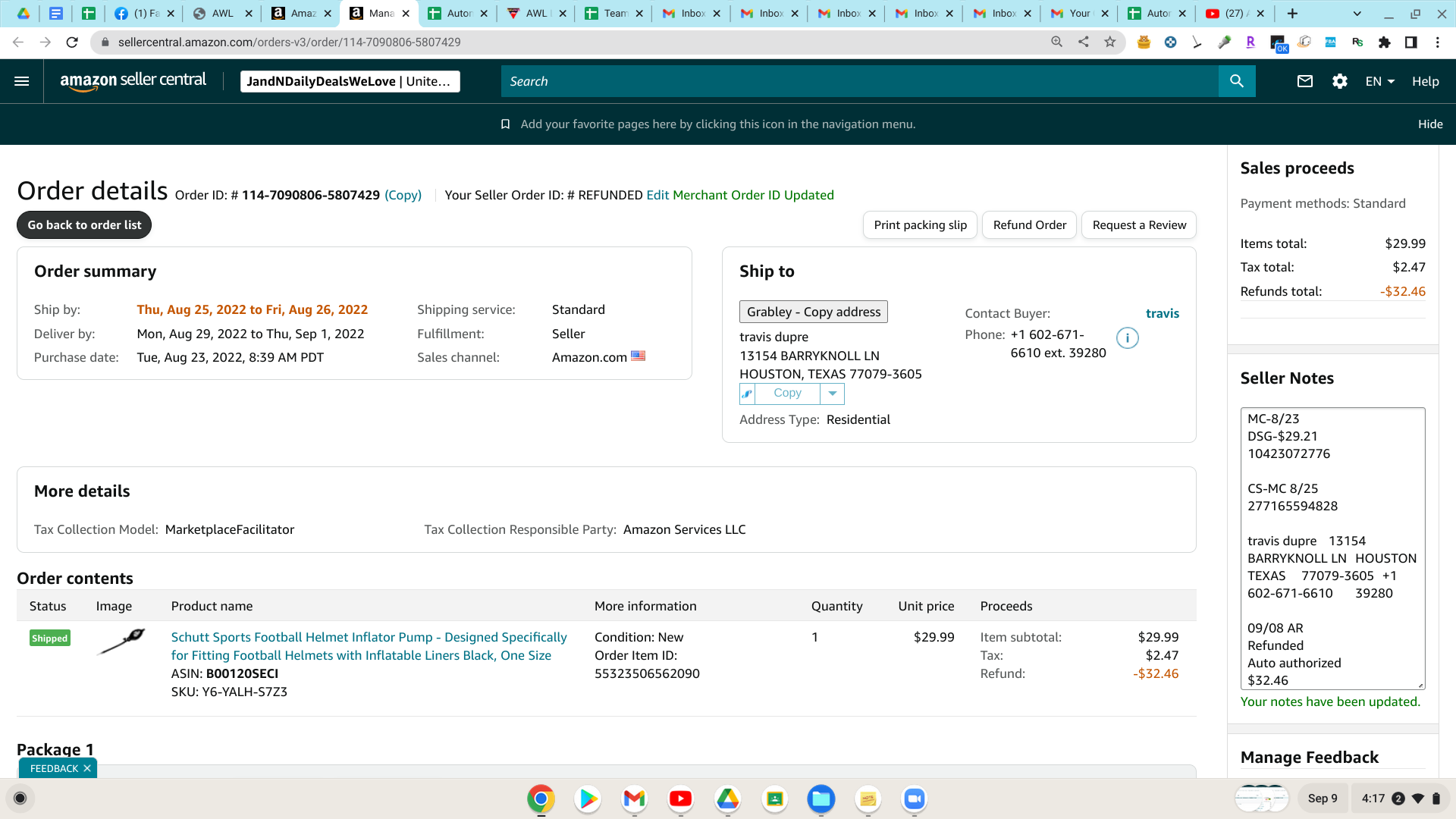This screenshot has height=819, width=1456.
Task: Open Chrome from the shelf
Action: pos(541,799)
